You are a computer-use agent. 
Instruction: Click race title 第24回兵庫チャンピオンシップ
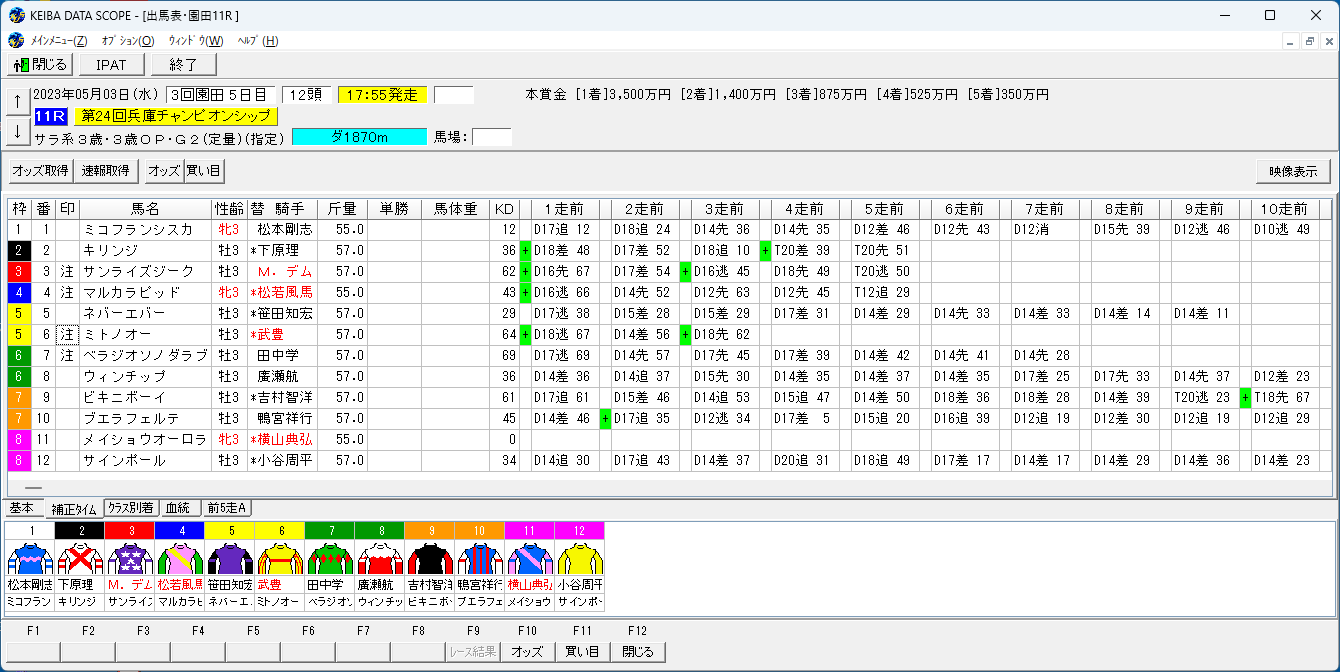pyautogui.click(x=176, y=116)
